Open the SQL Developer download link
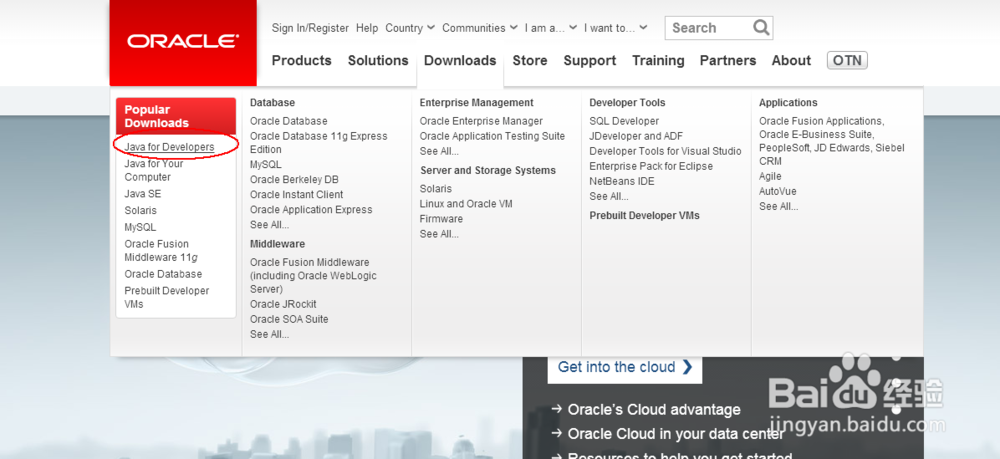The image size is (1000, 459). click(x=624, y=121)
